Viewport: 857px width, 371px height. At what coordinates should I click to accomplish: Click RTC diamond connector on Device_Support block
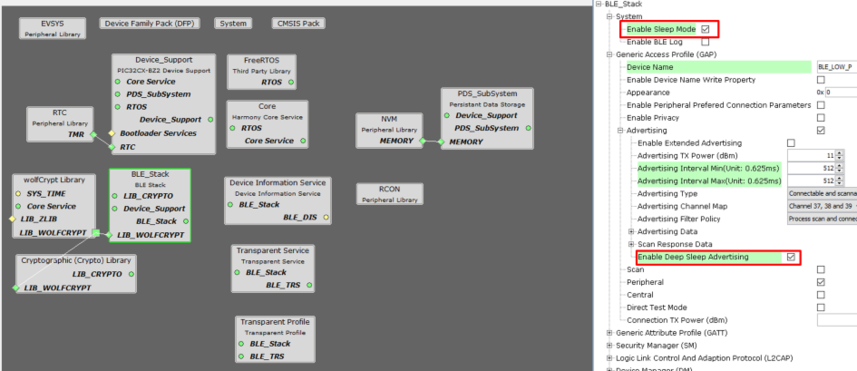pyautogui.click(x=111, y=147)
